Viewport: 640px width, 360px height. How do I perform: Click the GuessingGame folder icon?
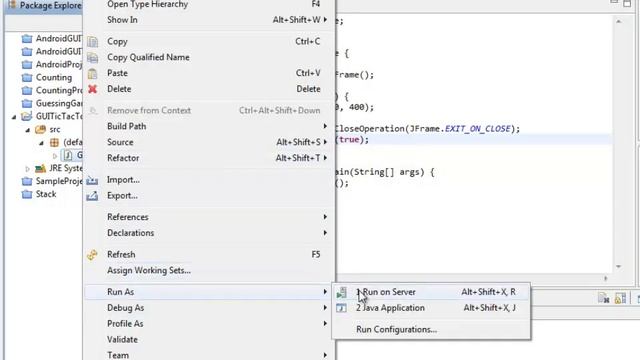(x=27, y=103)
